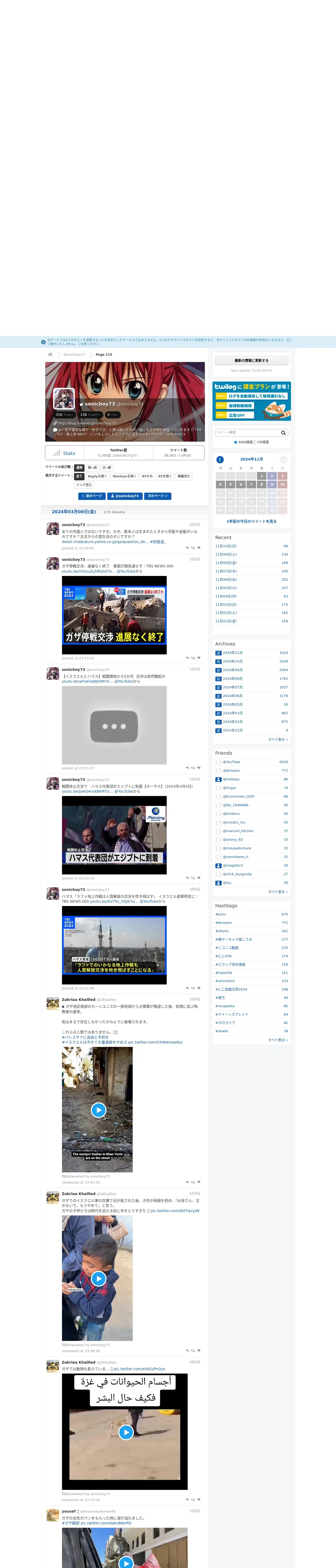
Task: Open sonicboy73's profile avatar in the header
Action: pos(64,399)
